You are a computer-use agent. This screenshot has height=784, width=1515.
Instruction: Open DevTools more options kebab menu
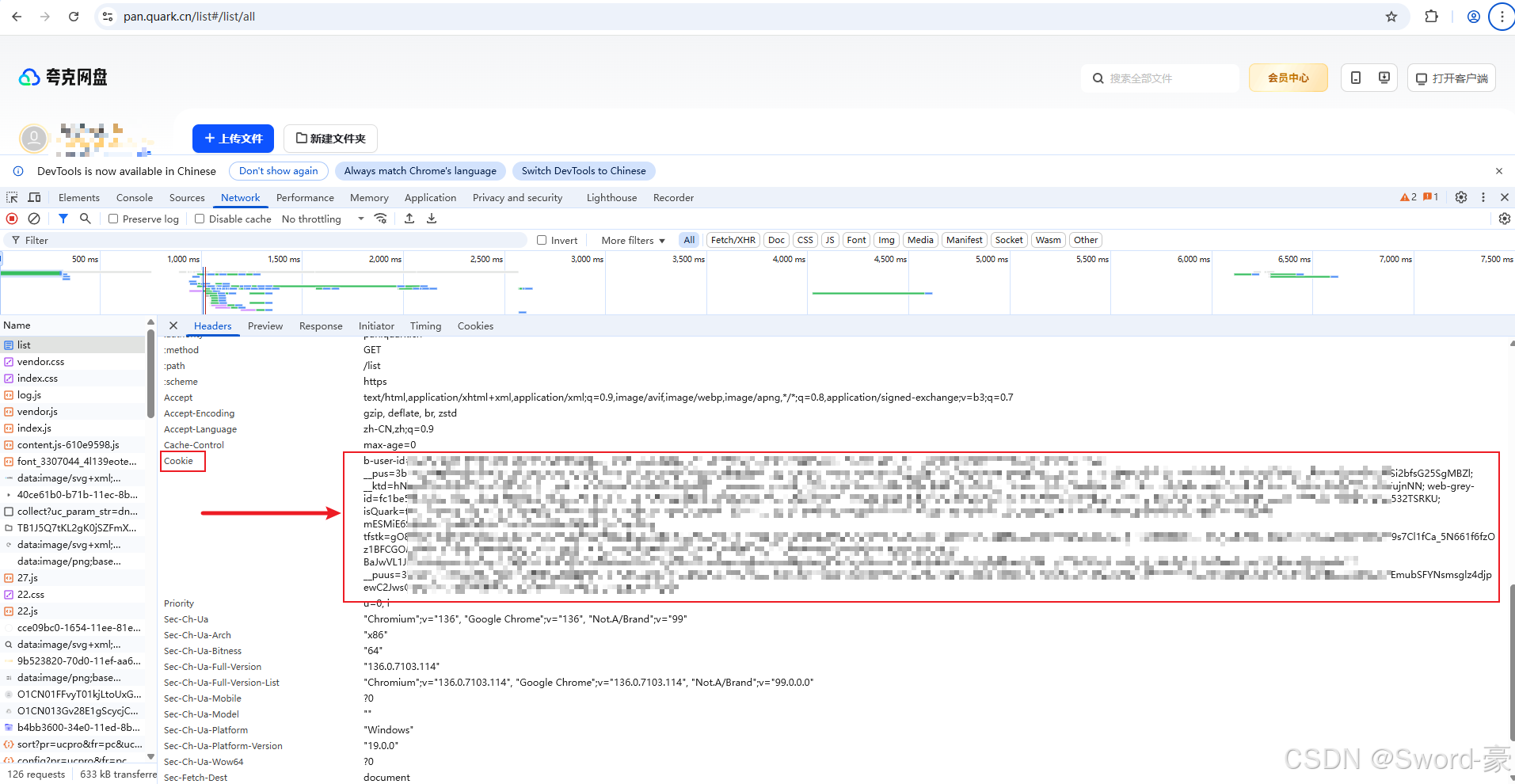coord(1483,197)
